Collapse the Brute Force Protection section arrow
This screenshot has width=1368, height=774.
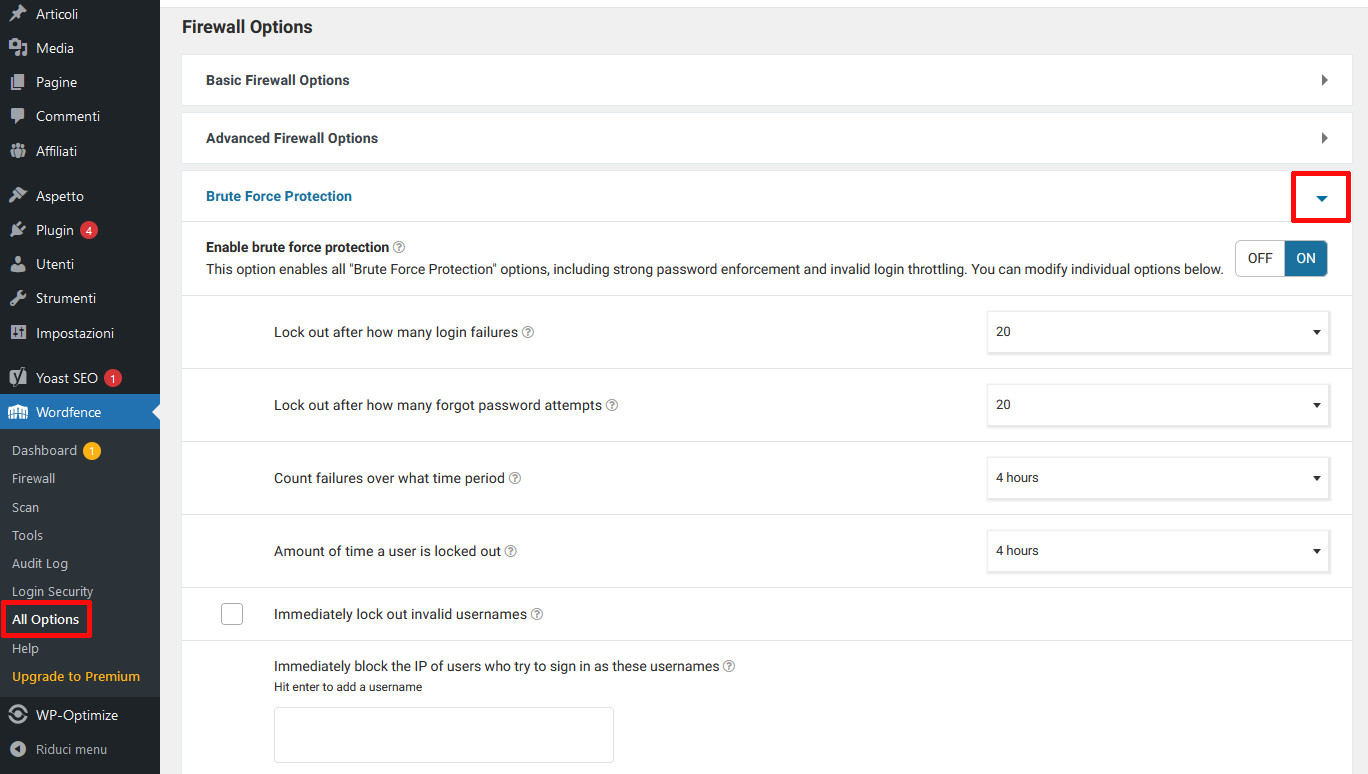(x=1322, y=198)
